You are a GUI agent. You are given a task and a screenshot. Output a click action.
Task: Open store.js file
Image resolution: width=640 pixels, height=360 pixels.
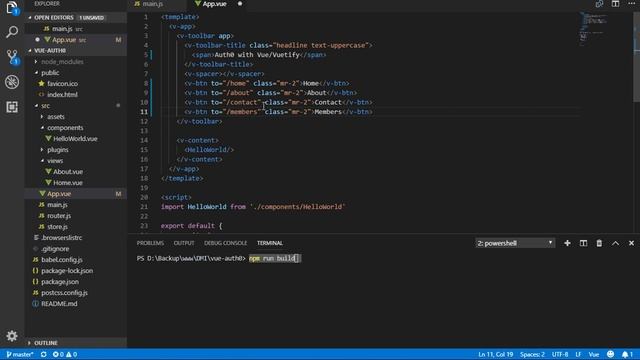[76, 227]
